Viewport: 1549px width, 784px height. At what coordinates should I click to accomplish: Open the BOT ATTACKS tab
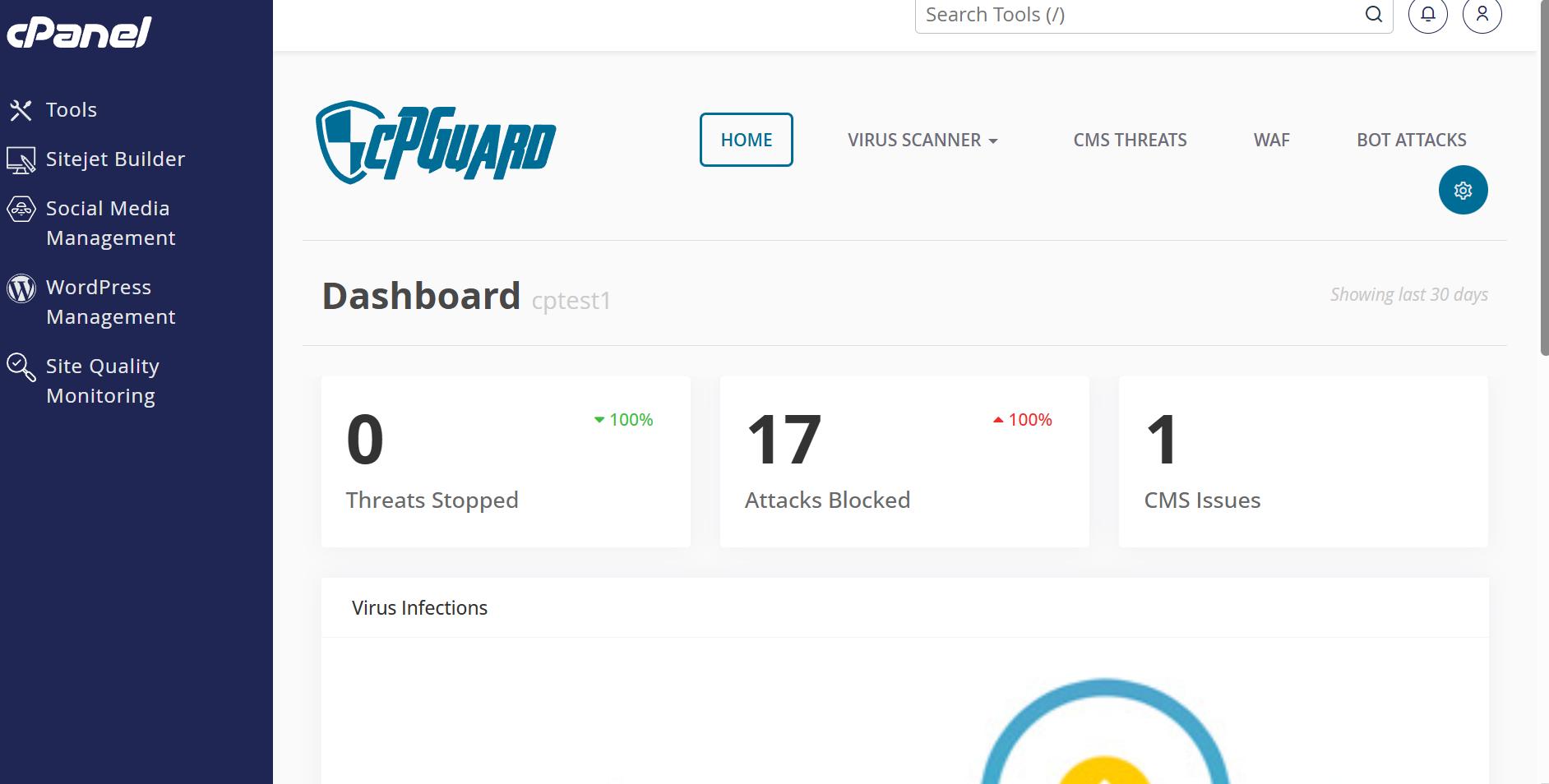[1411, 141]
